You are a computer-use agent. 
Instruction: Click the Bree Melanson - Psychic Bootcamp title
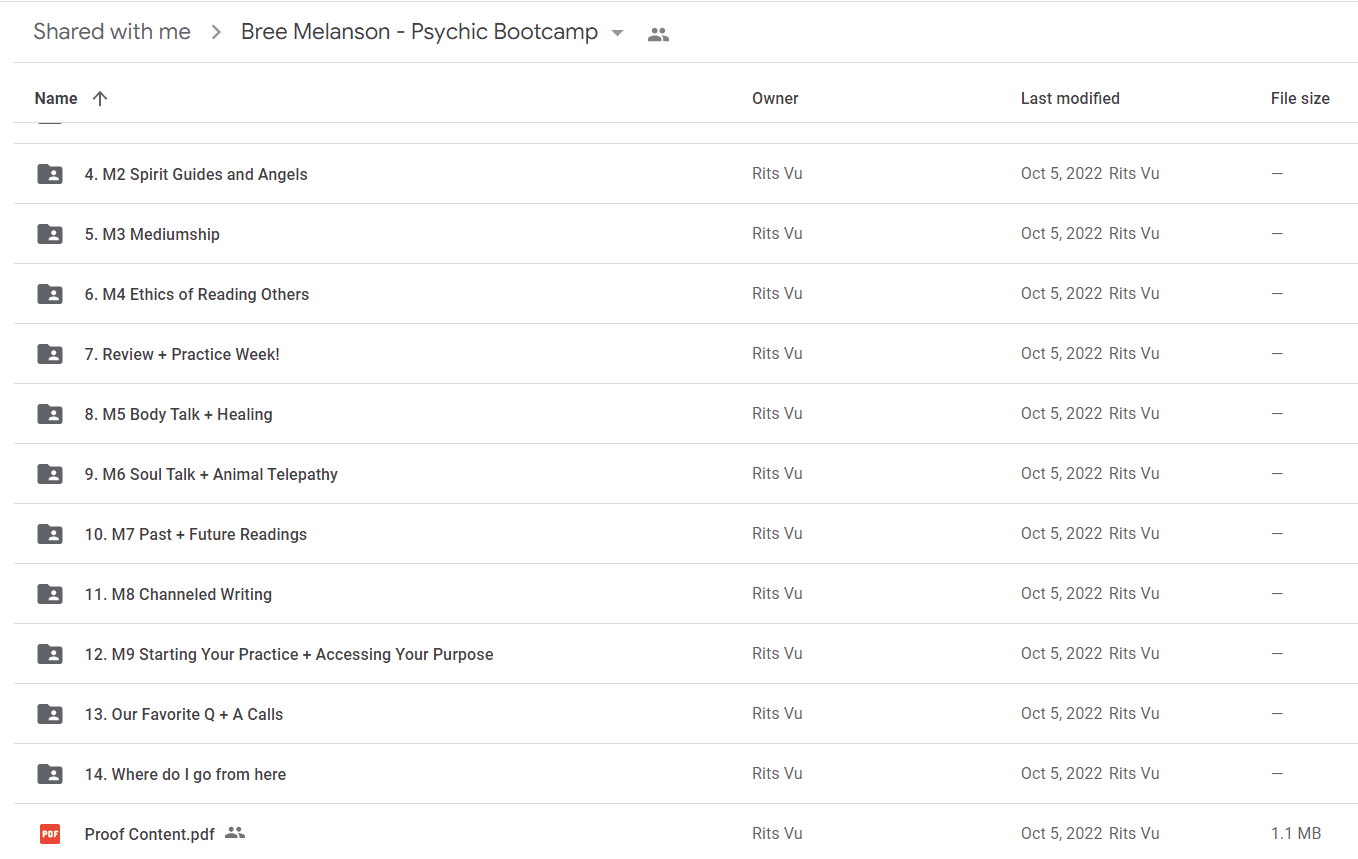[x=419, y=32]
